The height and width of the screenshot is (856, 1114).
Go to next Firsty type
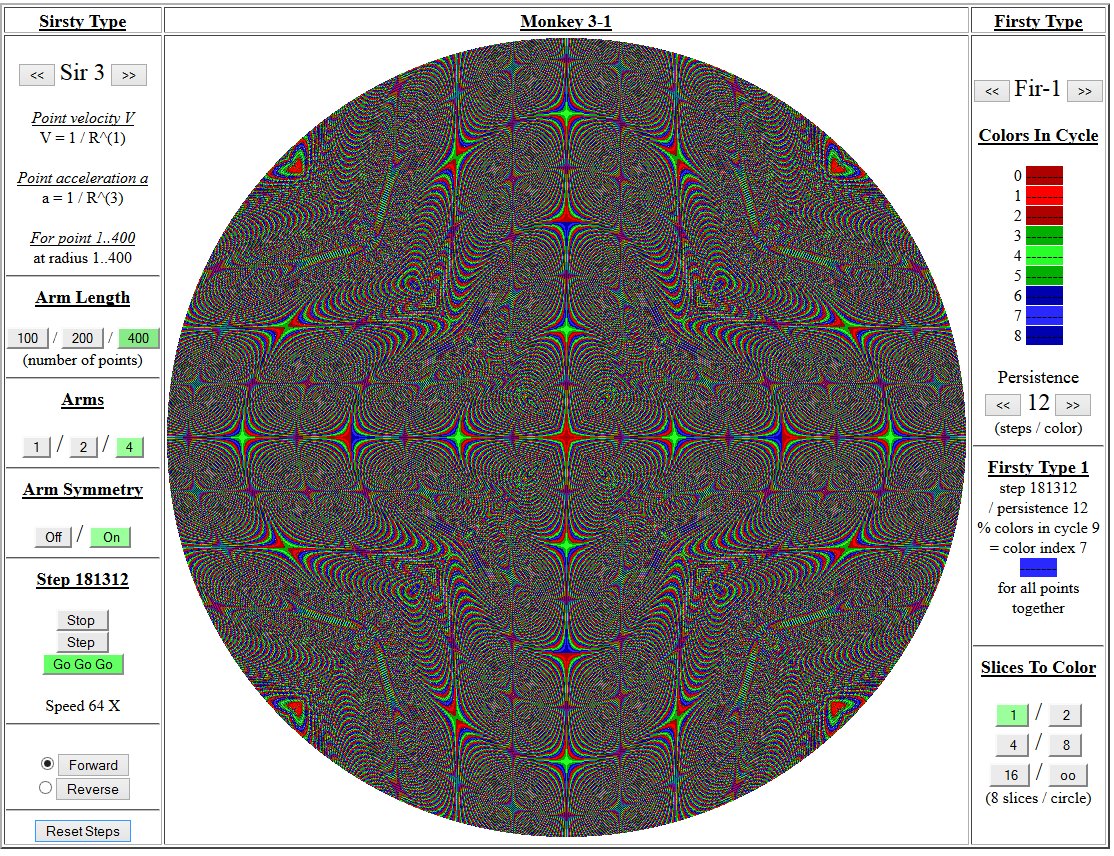pos(1084,92)
